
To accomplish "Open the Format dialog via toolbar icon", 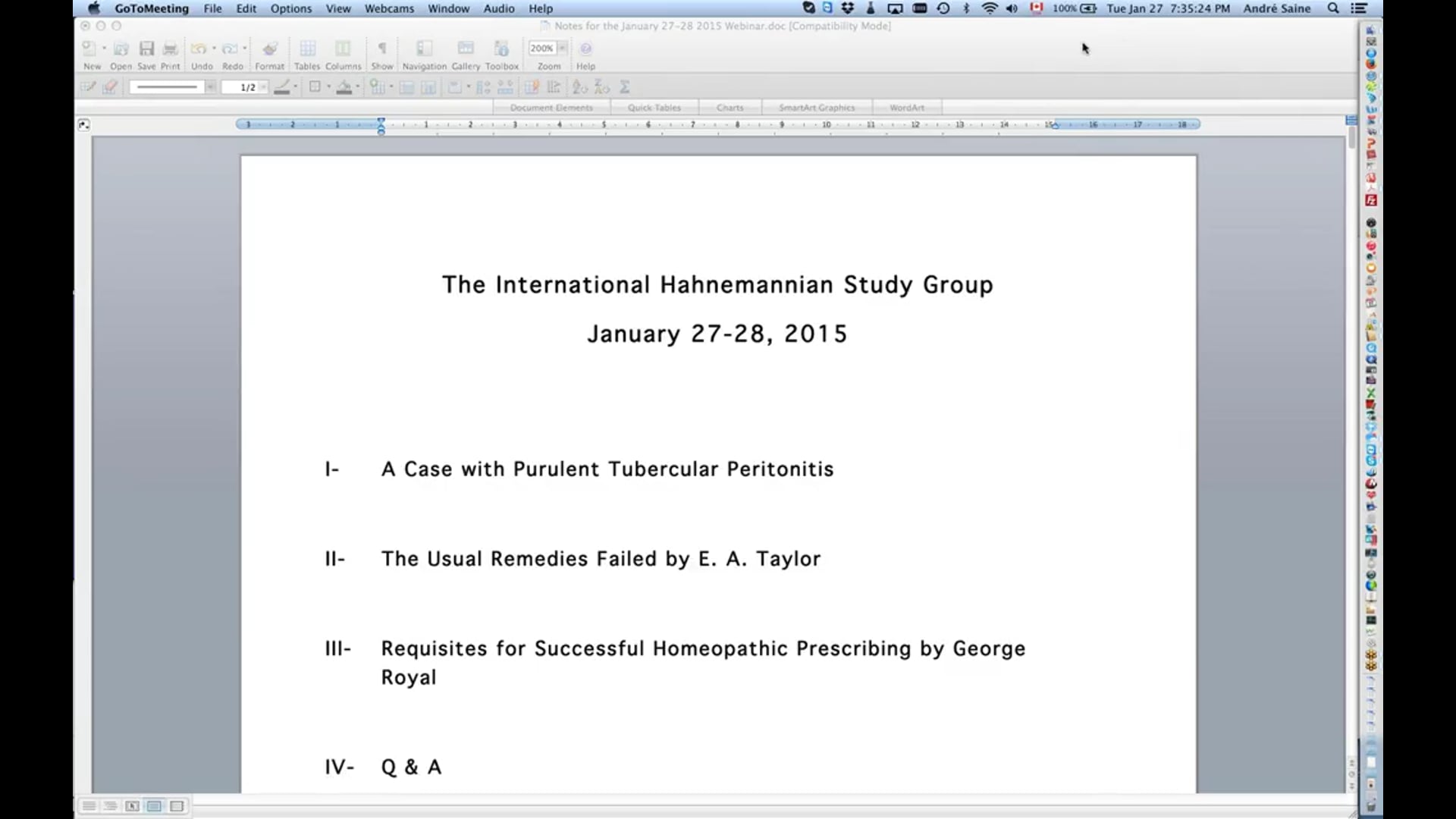I will point(270,48).
